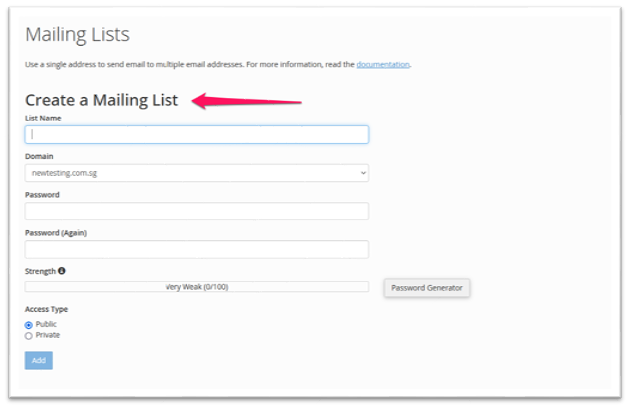Screen dimensions: 630x410
Task: Click the Create a Mailing List heading
Action: point(101,100)
